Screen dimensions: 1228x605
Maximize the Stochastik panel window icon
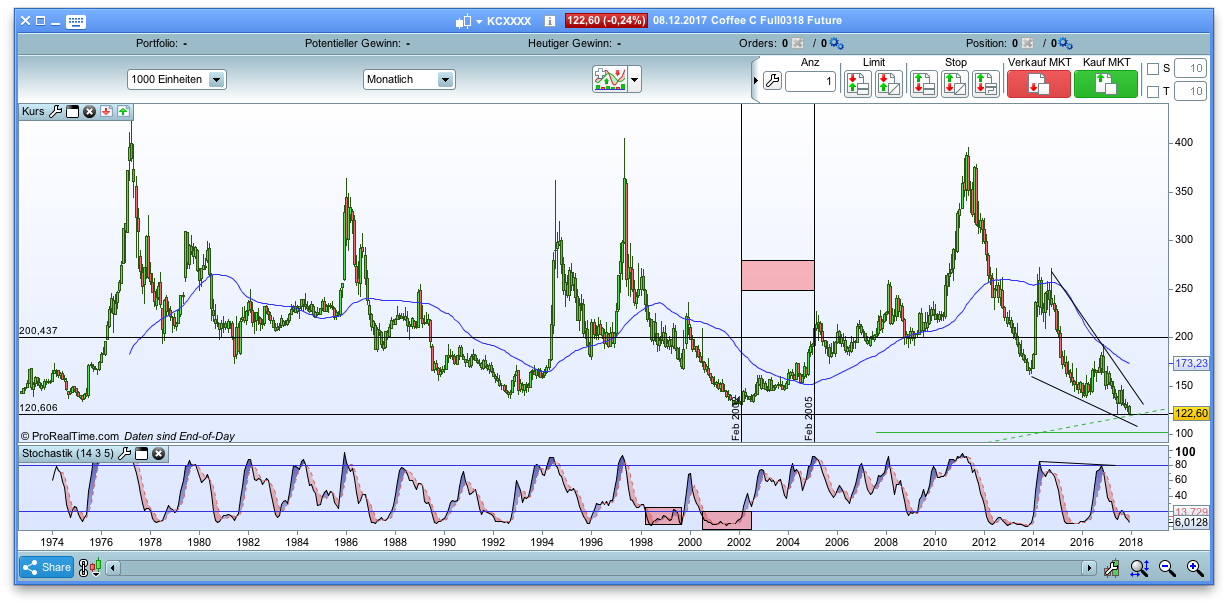click(x=142, y=454)
